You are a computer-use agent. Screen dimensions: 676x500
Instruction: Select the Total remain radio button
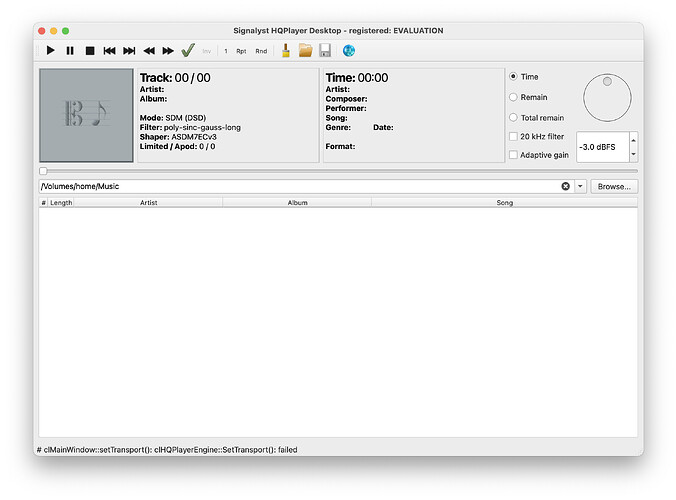513,117
